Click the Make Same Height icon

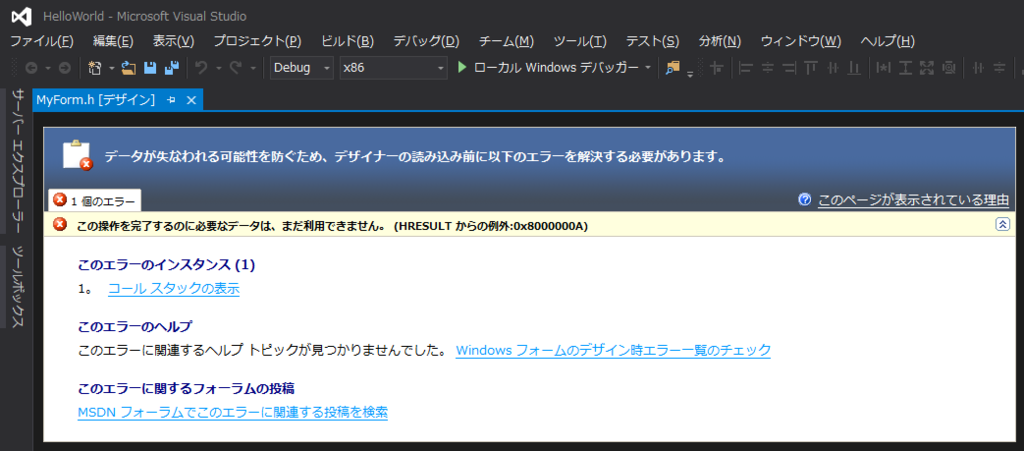click(x=905, y=67)
